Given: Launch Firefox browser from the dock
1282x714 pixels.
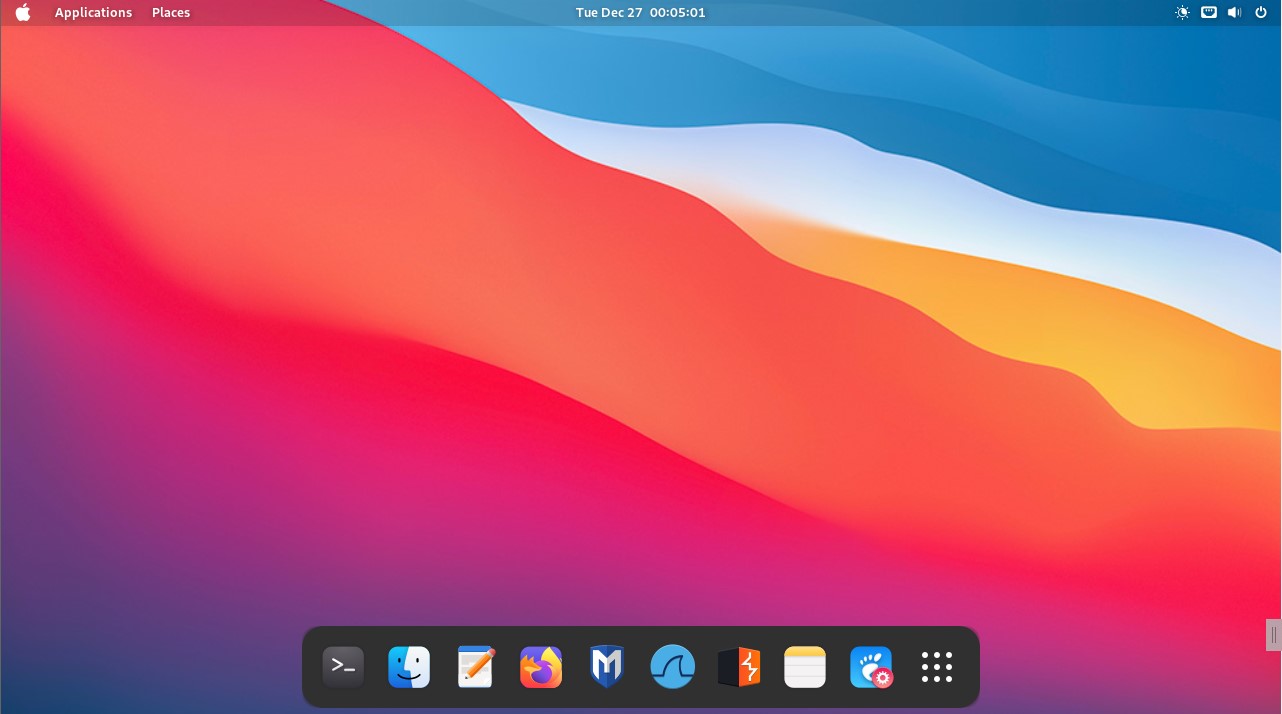Looking at the screenshot, I should (x=541, y=667).
